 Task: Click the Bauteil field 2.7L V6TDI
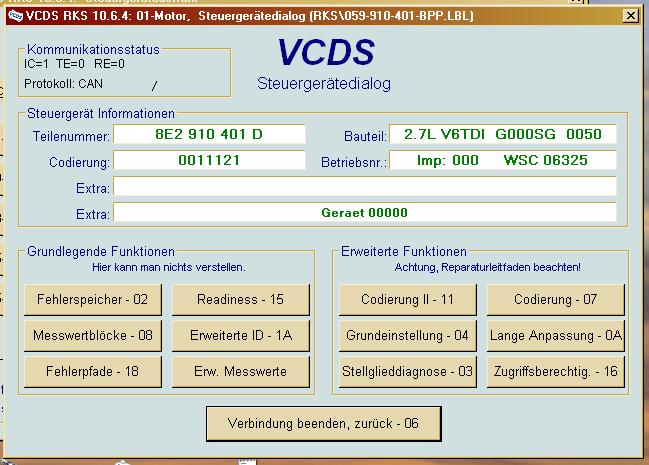pos(502,134)
